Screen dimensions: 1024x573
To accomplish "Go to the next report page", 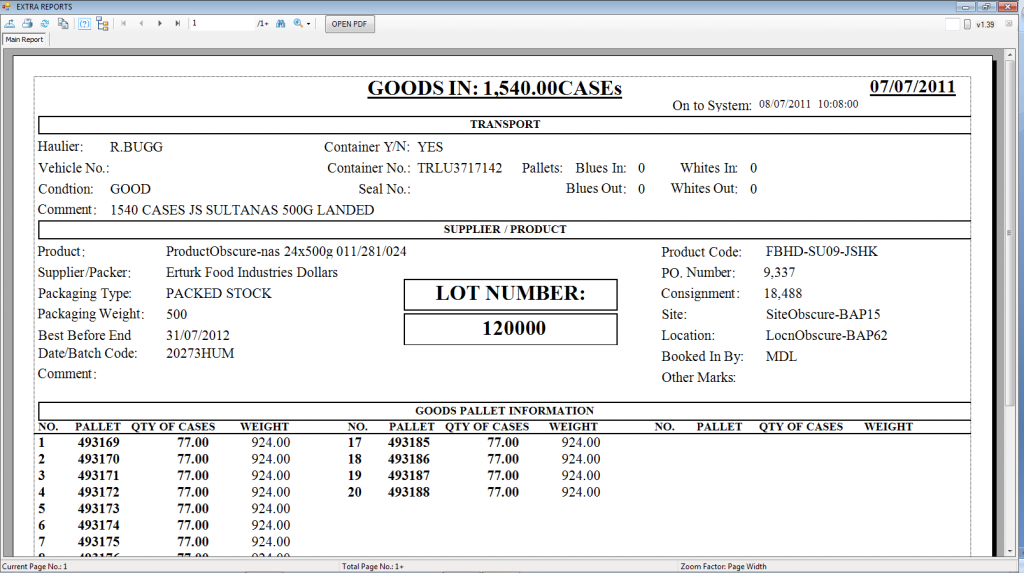I will click(x=160, y=23).
